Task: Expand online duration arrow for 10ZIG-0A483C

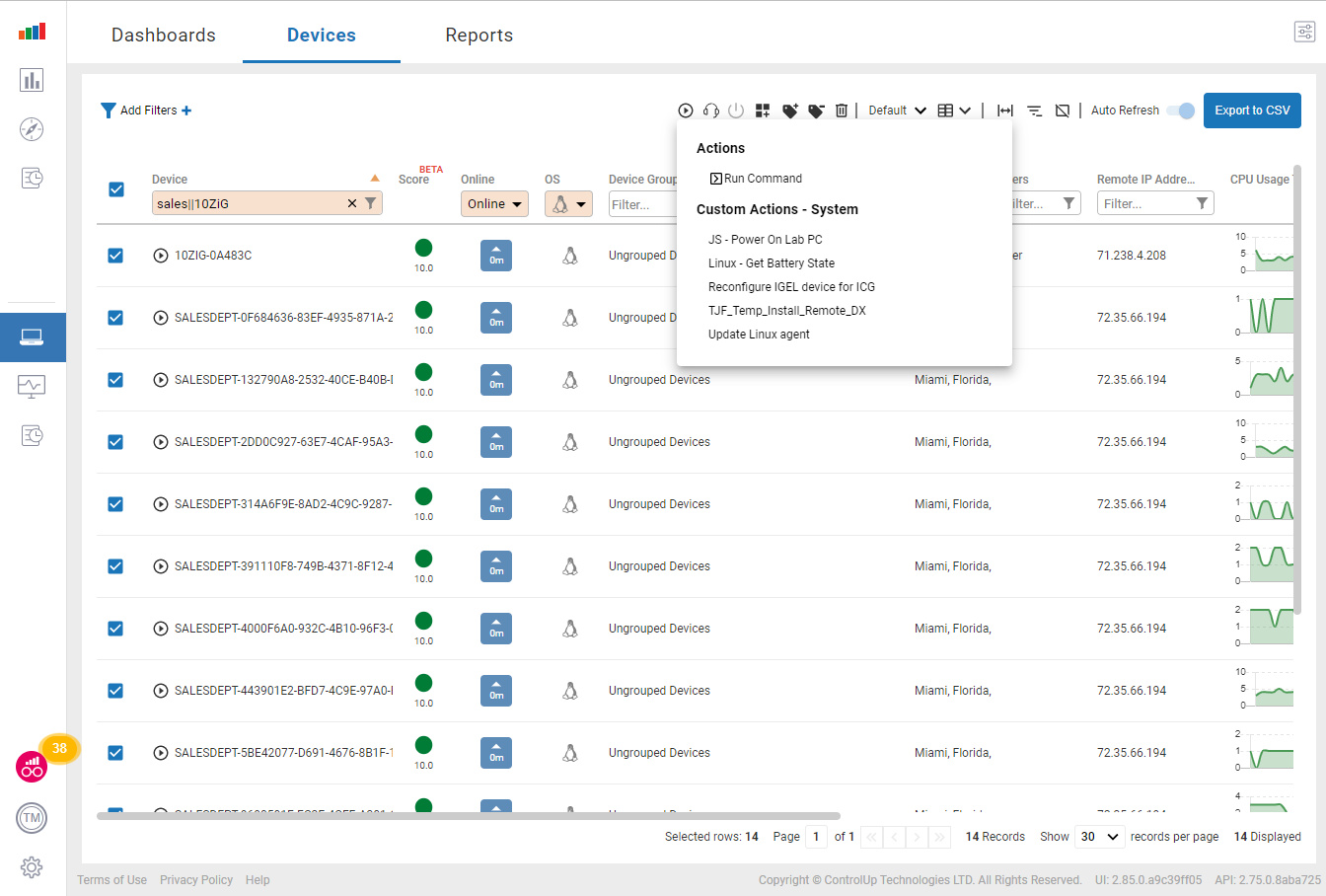Action: [x=496, y=256]
